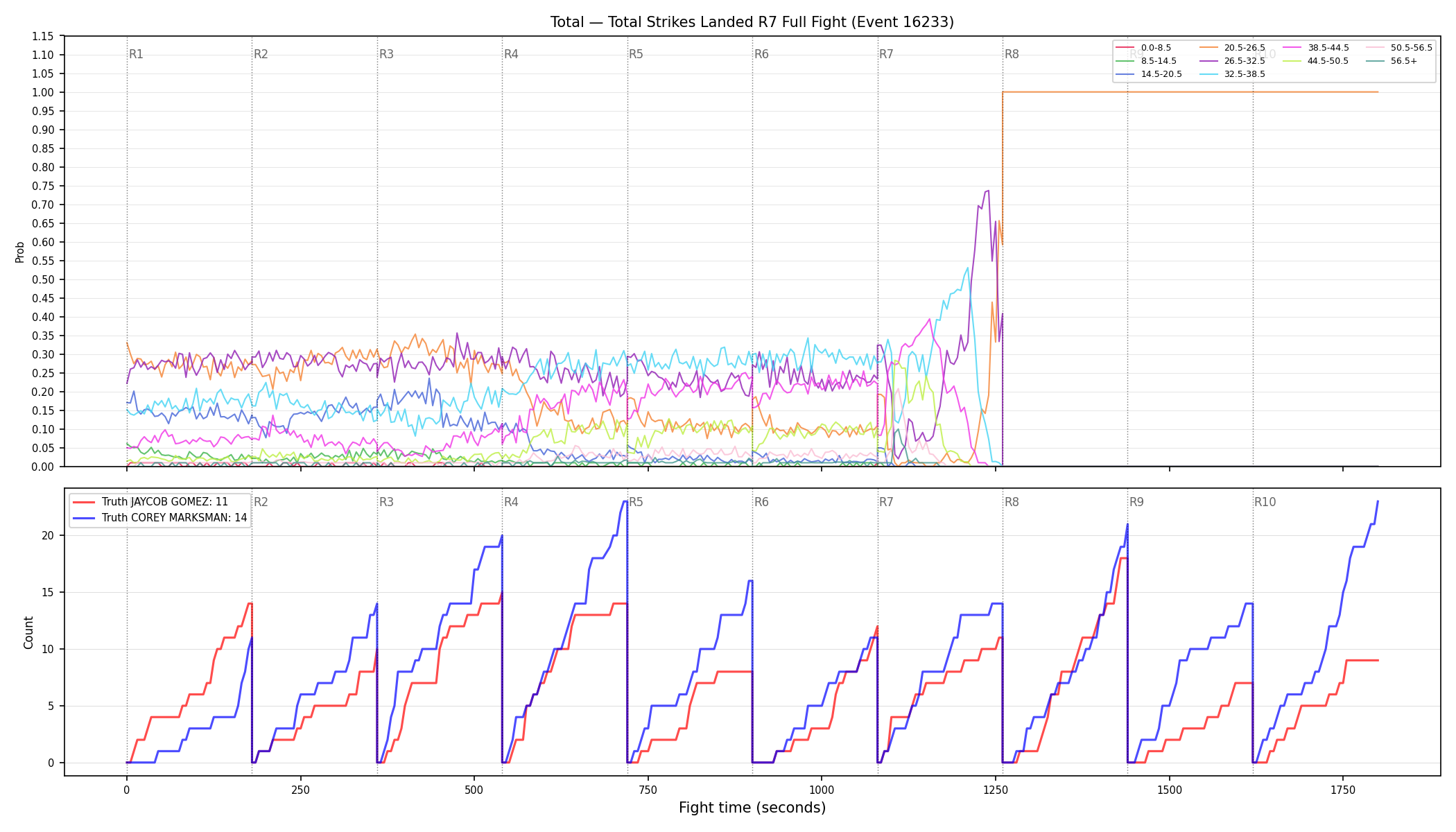Click the 1500 tick on the time axis
Screen dimensions: 1456x832
pyautogui.click(x=1170, y=790)
